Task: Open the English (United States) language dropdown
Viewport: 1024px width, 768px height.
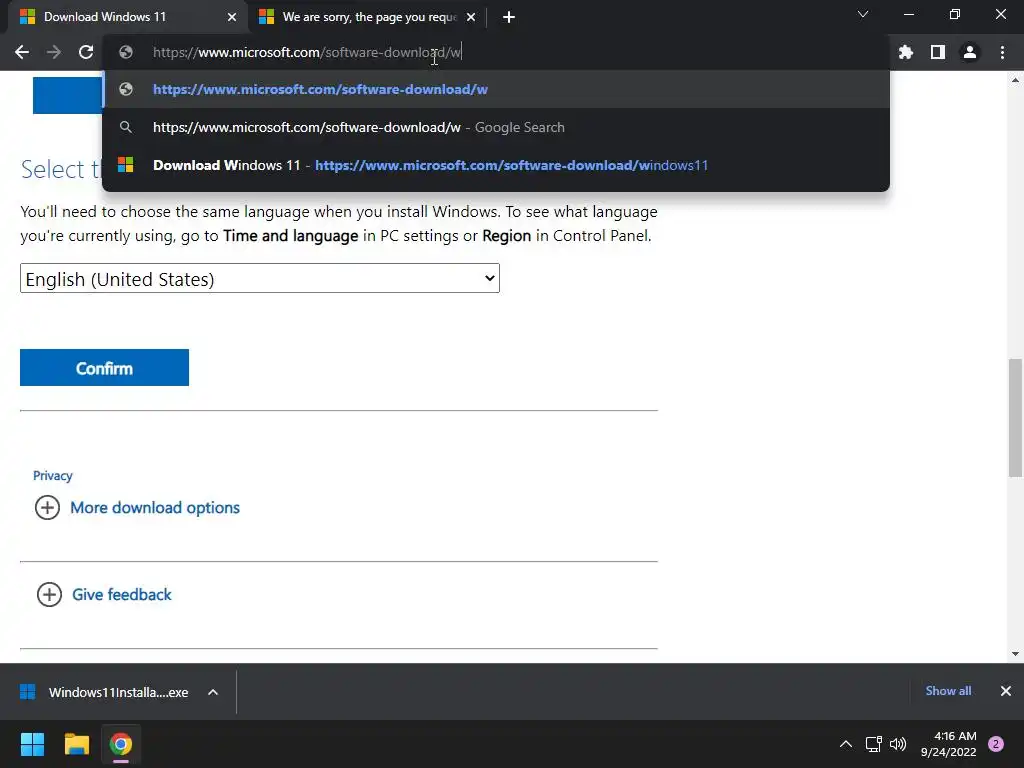Action: point(260,279)
